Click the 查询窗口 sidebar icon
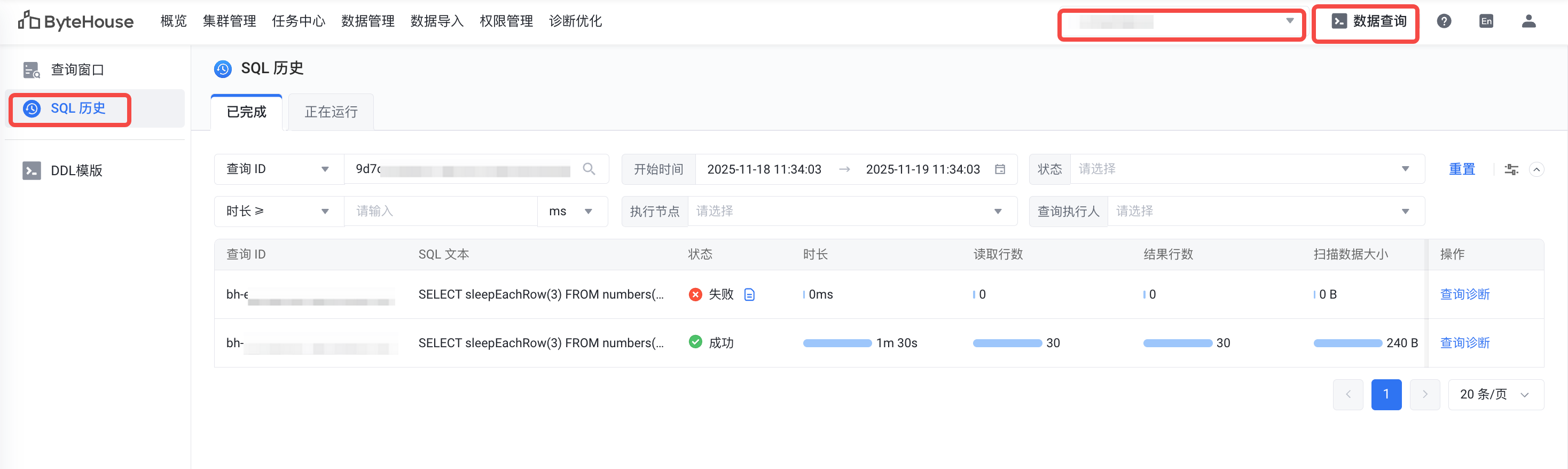 click(32, 70)
